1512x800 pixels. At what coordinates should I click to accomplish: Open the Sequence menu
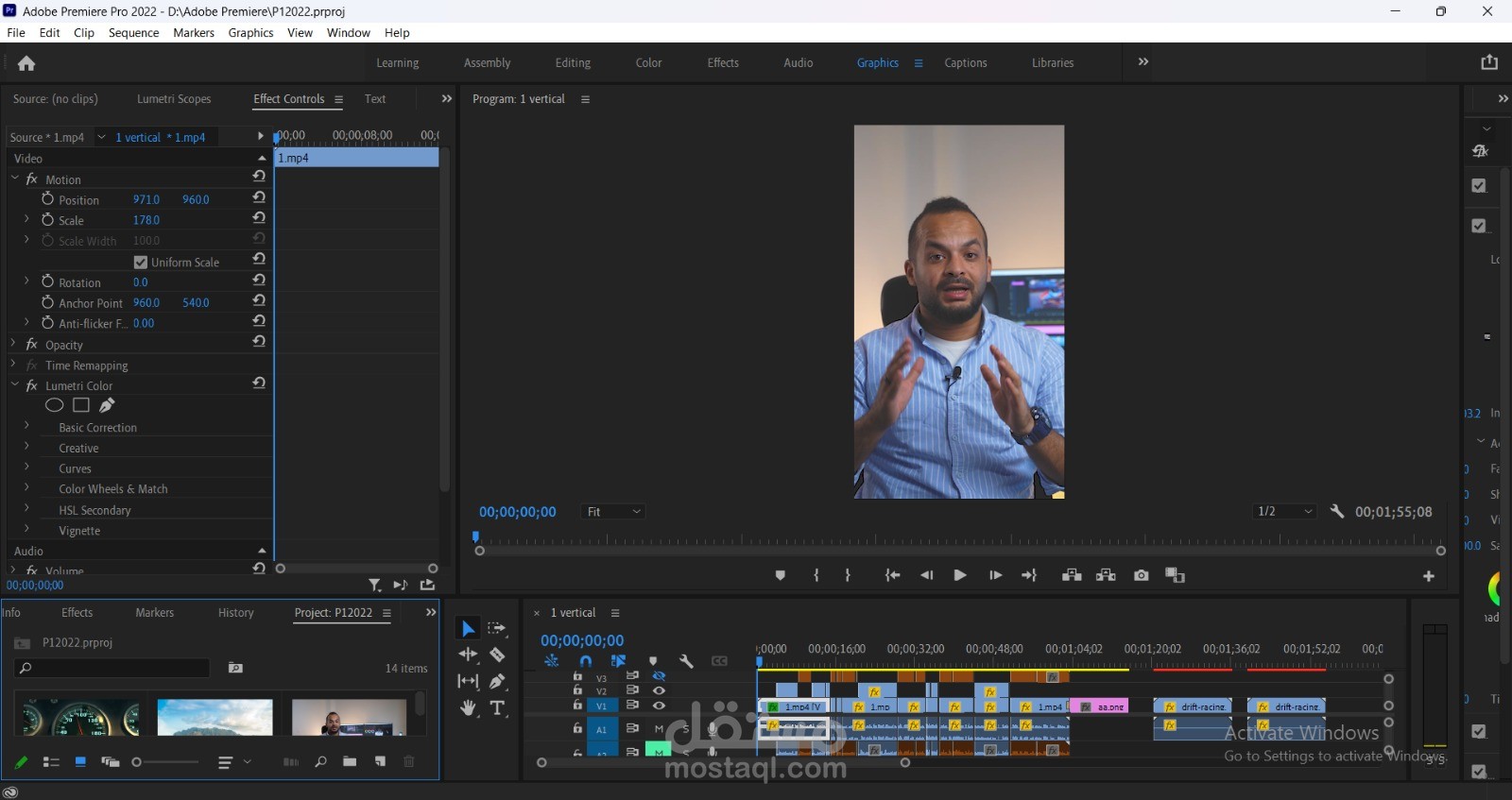coord(133,33)
